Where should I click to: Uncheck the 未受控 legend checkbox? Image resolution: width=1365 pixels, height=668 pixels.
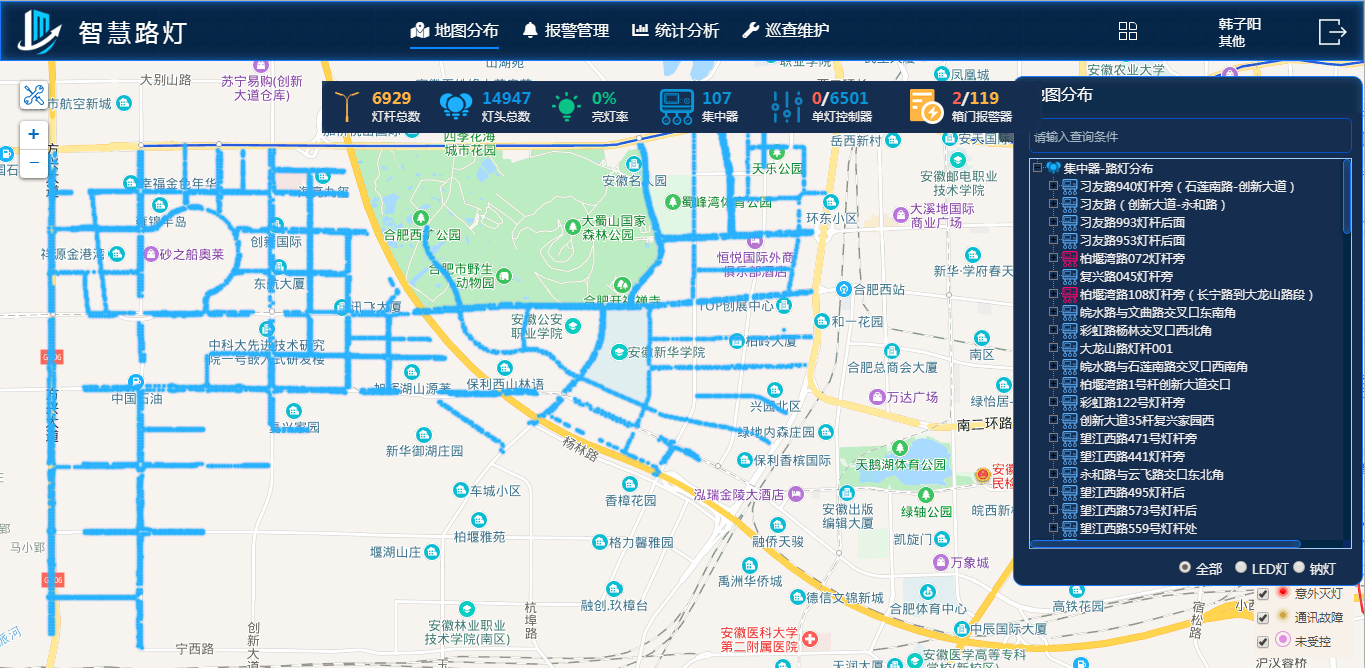tap(1263, 641)
